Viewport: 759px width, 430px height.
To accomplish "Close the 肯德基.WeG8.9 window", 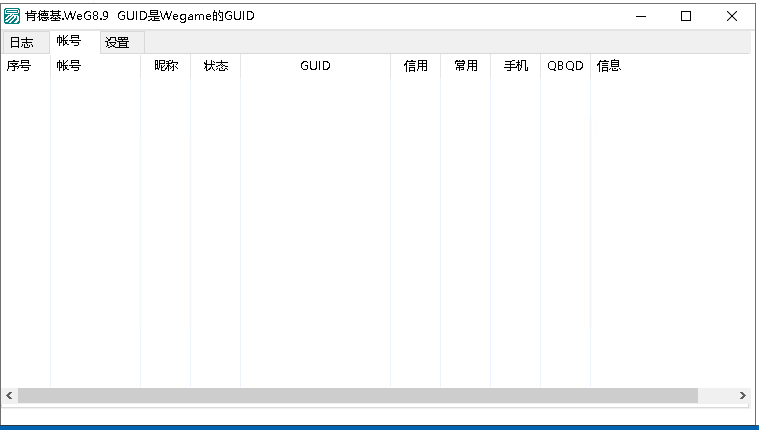I will pyautogui.click(x=732, y=16).
